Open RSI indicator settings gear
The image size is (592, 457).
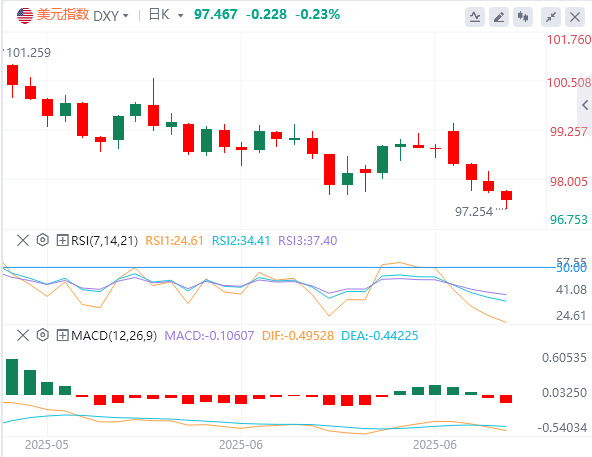(x=43, y=240)
